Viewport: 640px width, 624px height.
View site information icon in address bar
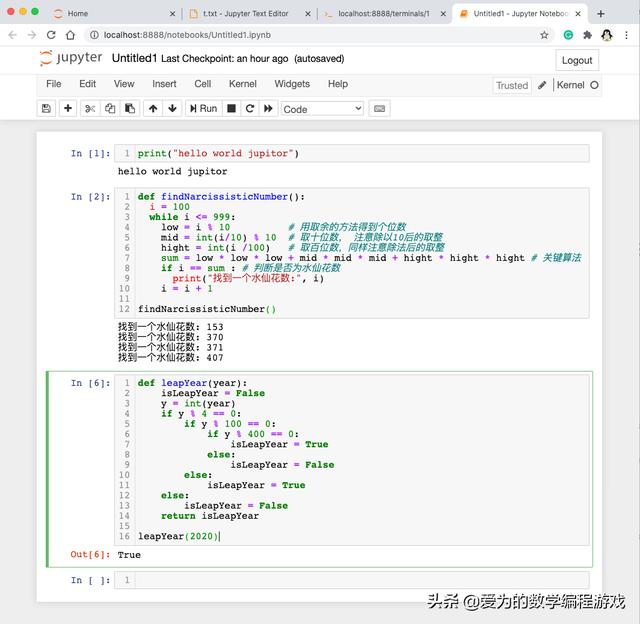point(94,35)
